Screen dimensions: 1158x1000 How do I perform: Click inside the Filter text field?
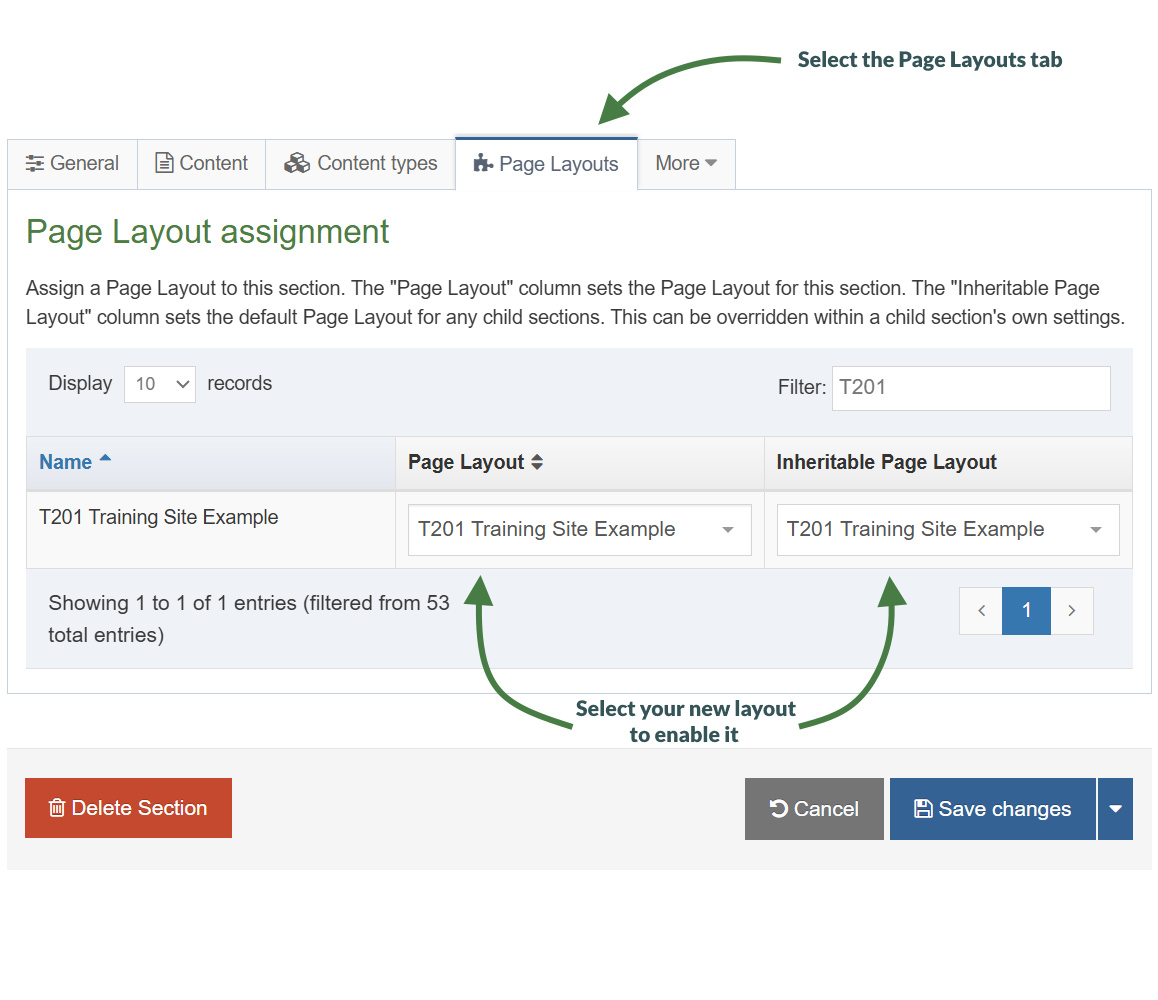[x=970, y=388]
